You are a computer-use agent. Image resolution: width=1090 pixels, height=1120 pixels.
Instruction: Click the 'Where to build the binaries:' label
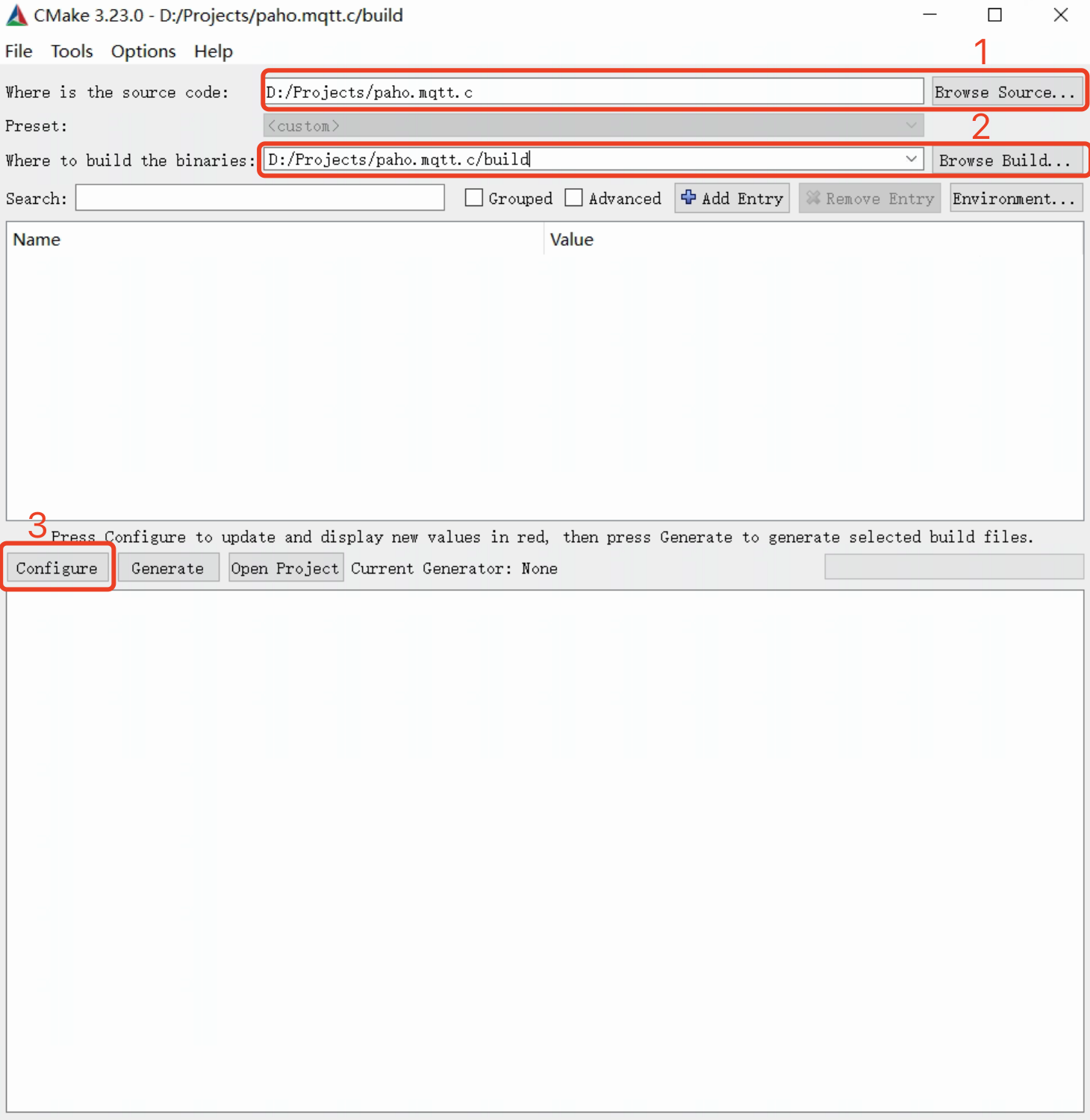pyautogui.click(x=130, y=160)
